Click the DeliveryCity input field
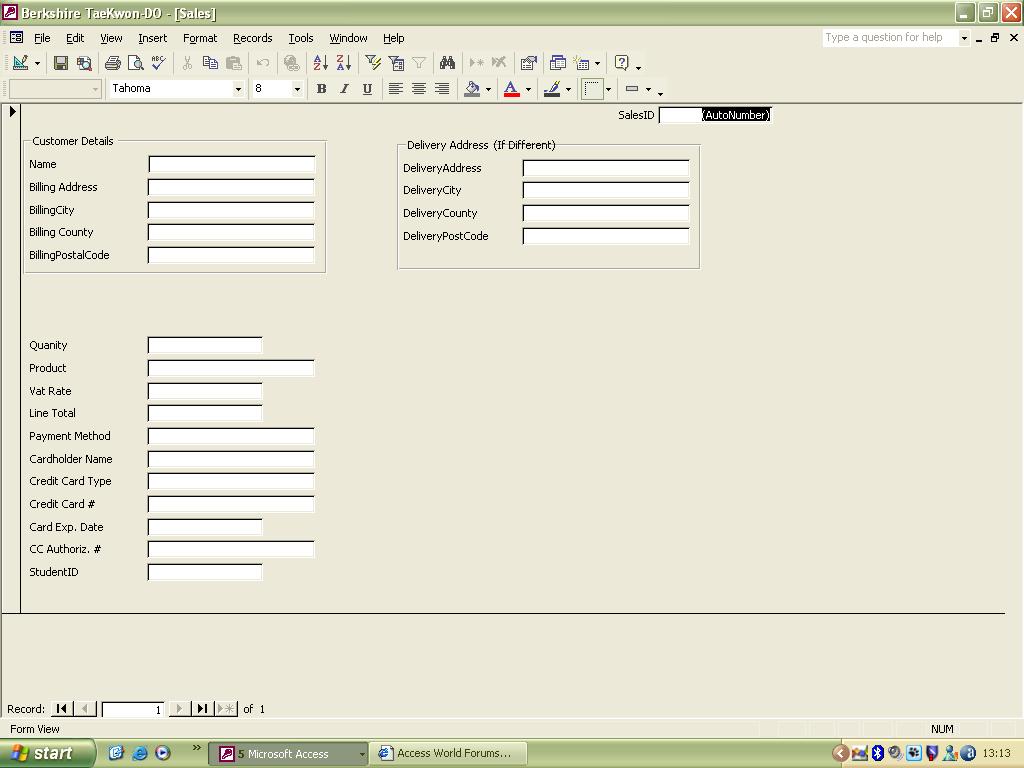 (606, 190)
